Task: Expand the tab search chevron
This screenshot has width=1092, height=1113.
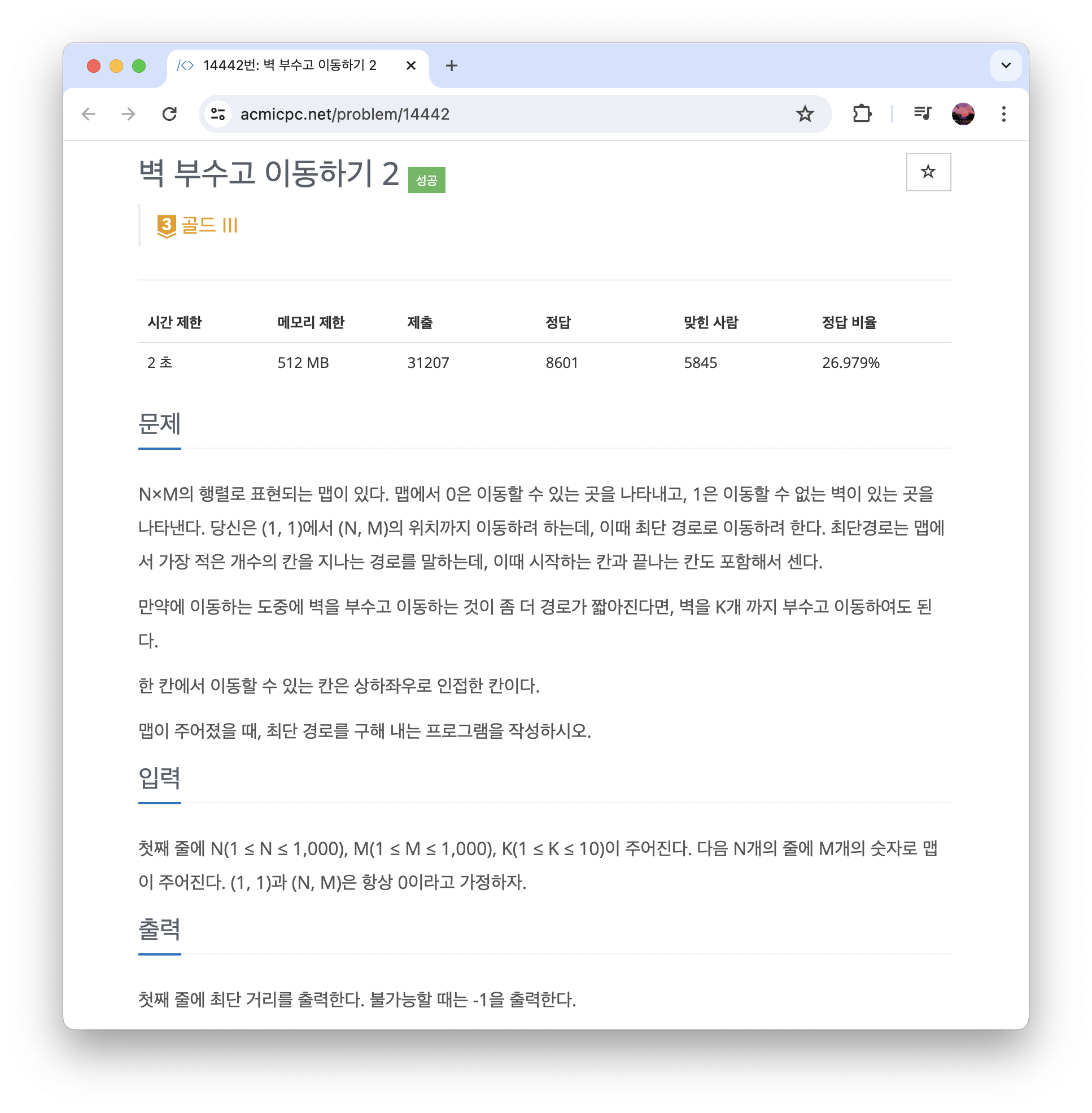Action: 1006,65
